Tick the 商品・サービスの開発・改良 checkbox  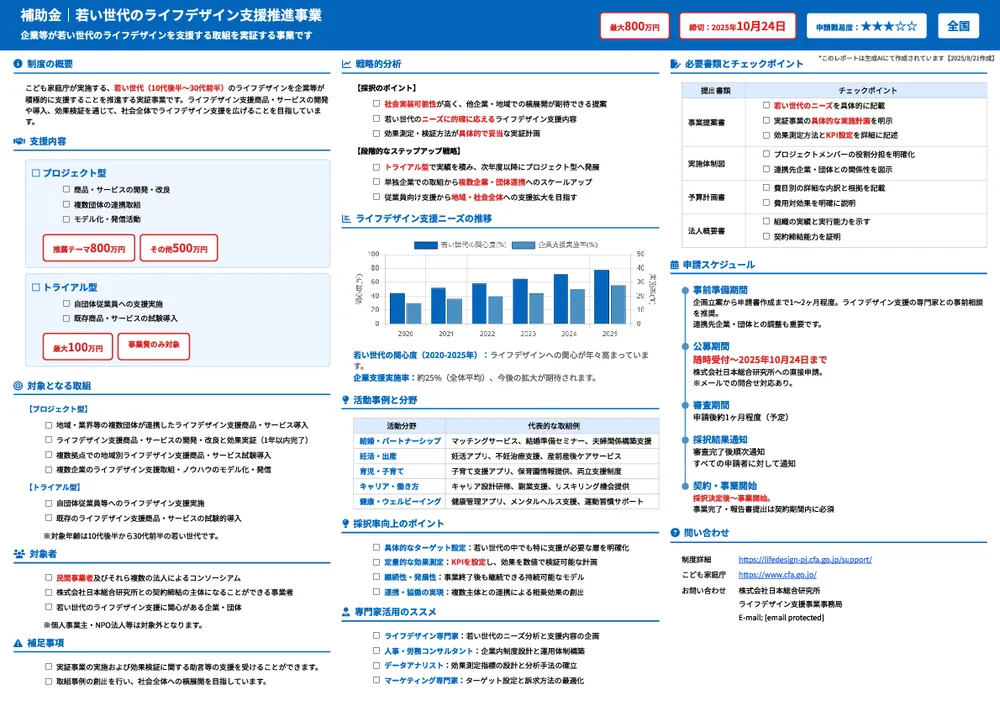pyautogui.click(x=66, y=189)
